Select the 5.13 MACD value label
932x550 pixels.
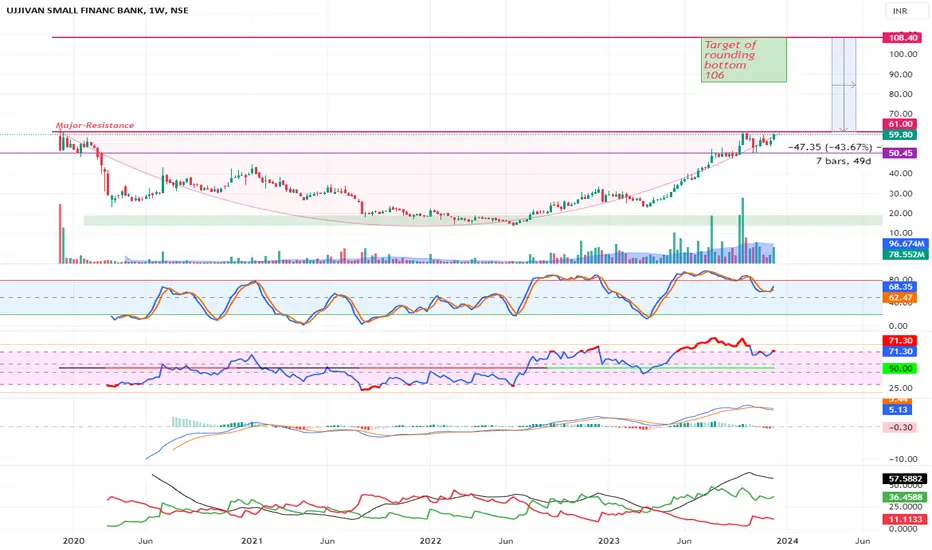pyautogui.click(x=898, y=410)
